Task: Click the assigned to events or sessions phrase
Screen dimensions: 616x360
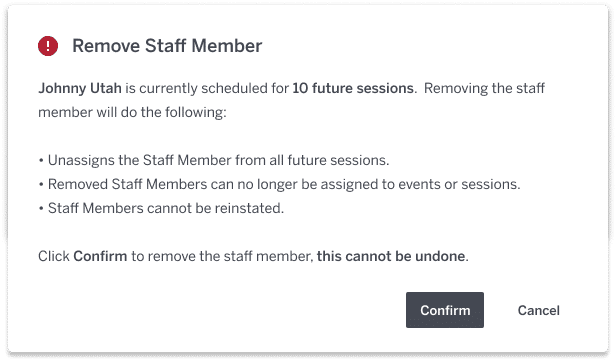Action: (x=420, y=184)
